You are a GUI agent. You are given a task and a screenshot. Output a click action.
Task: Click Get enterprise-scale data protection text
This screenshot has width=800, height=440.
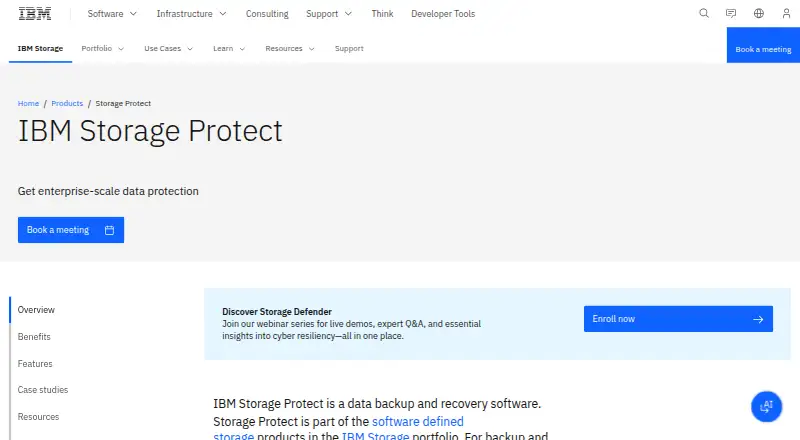coord(108,191)
